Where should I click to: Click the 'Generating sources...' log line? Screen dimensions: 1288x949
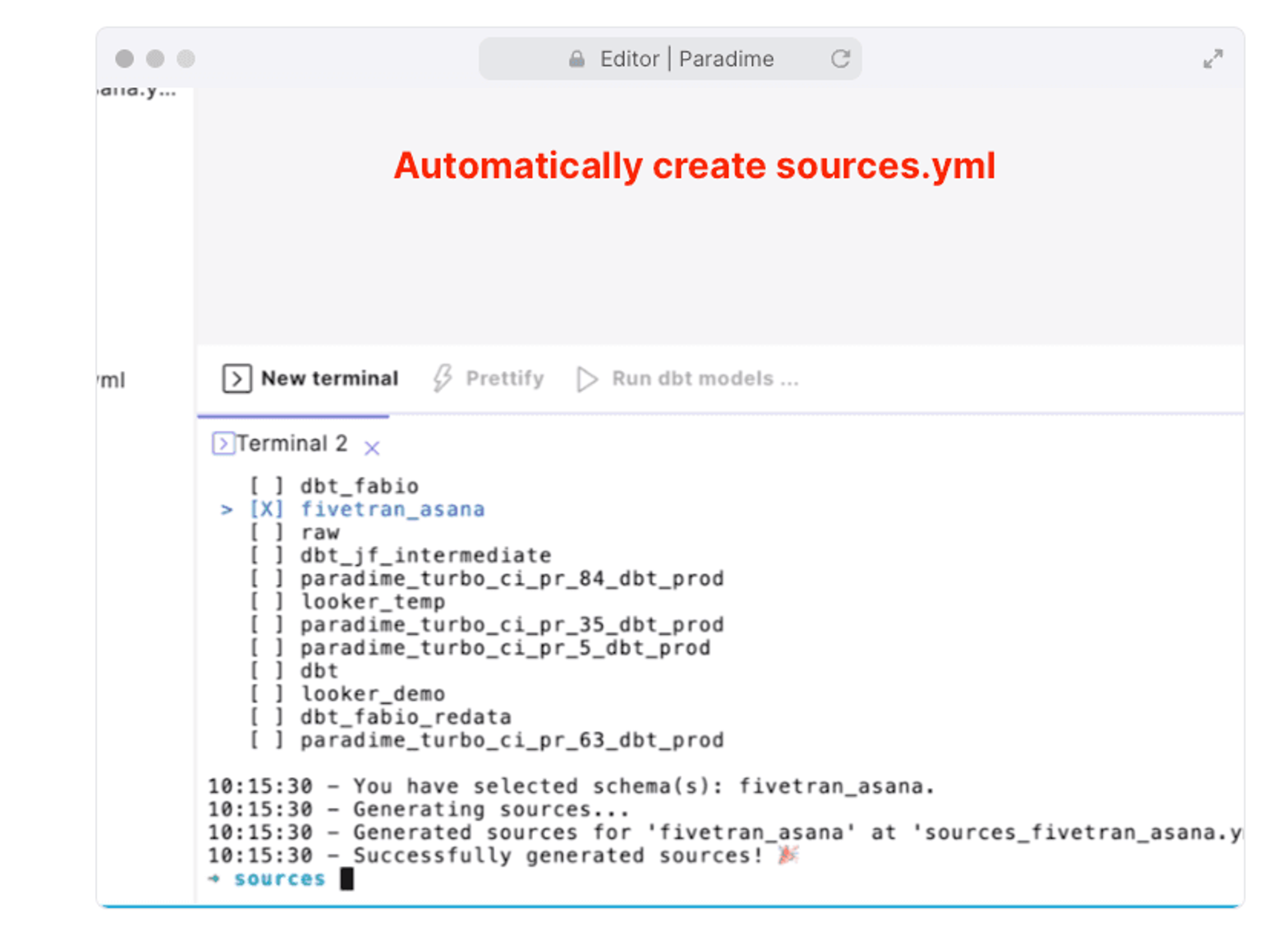(419, 810)
